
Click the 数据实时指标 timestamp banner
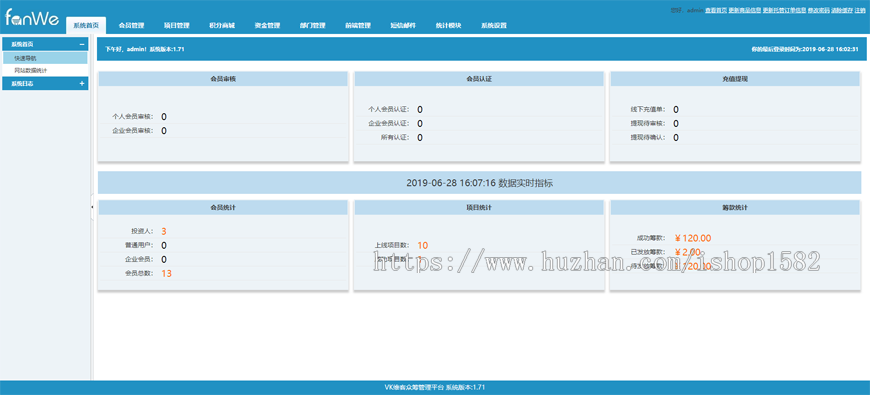479,183
